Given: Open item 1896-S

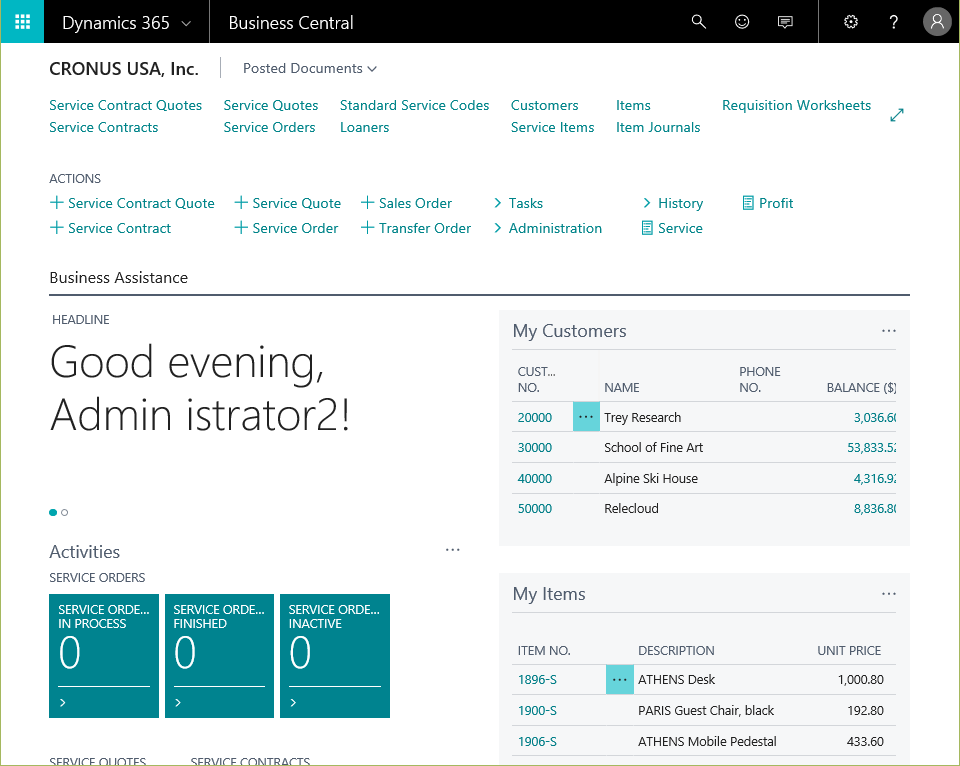Looking at the screenshot, I should click(537, 680).
